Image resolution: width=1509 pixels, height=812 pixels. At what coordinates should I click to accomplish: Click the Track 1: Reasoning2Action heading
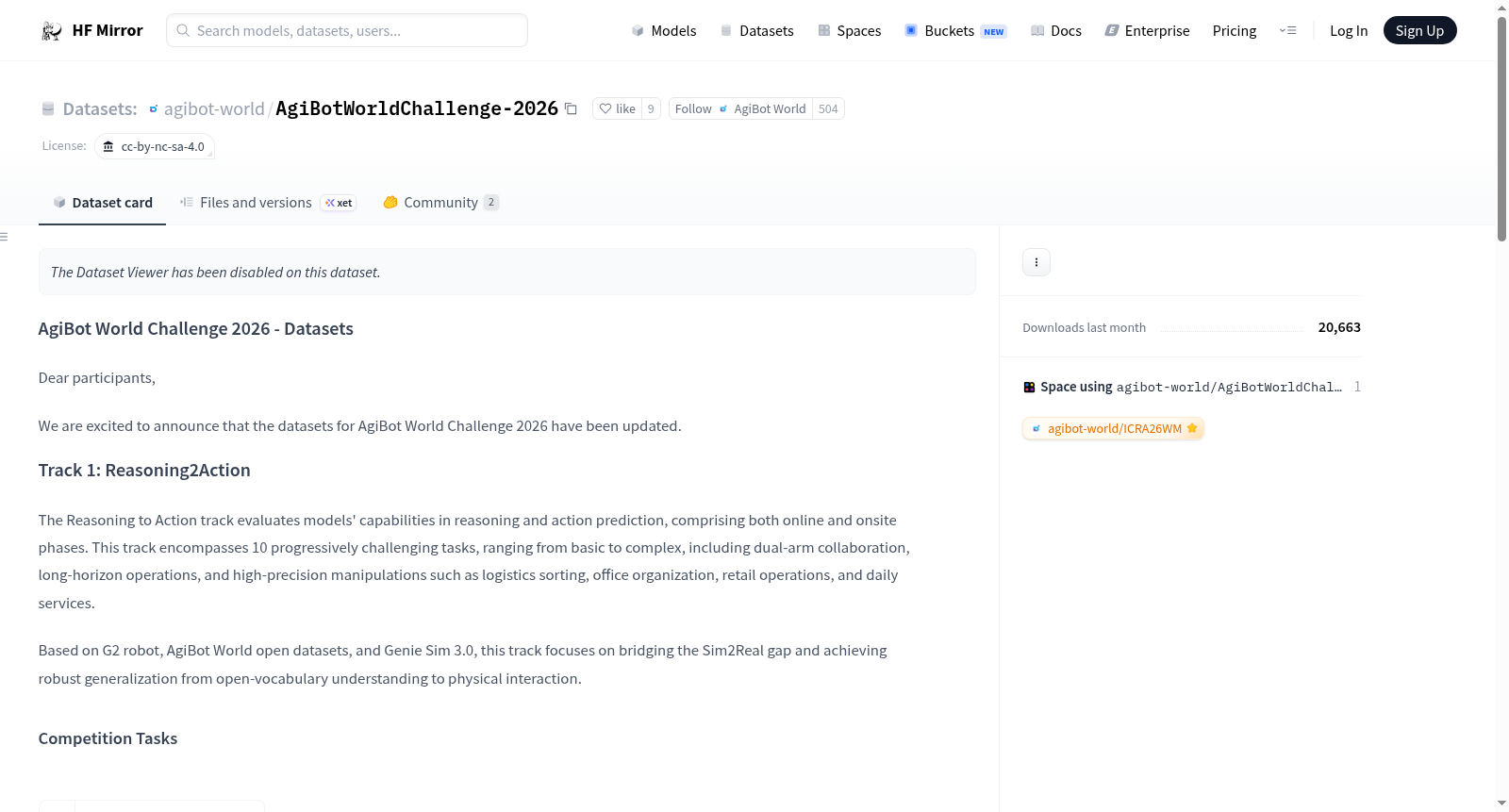click(x=144, y=471)
